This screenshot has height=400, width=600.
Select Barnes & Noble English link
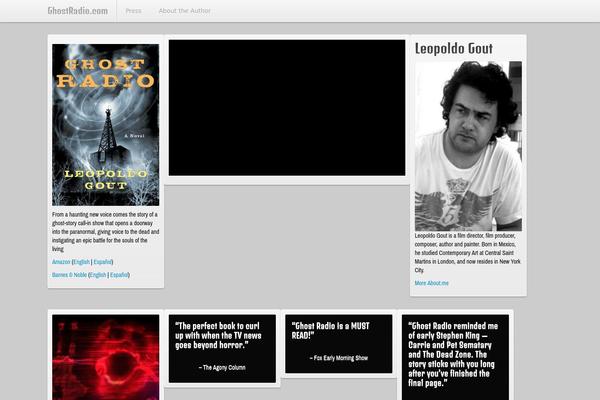98,275
